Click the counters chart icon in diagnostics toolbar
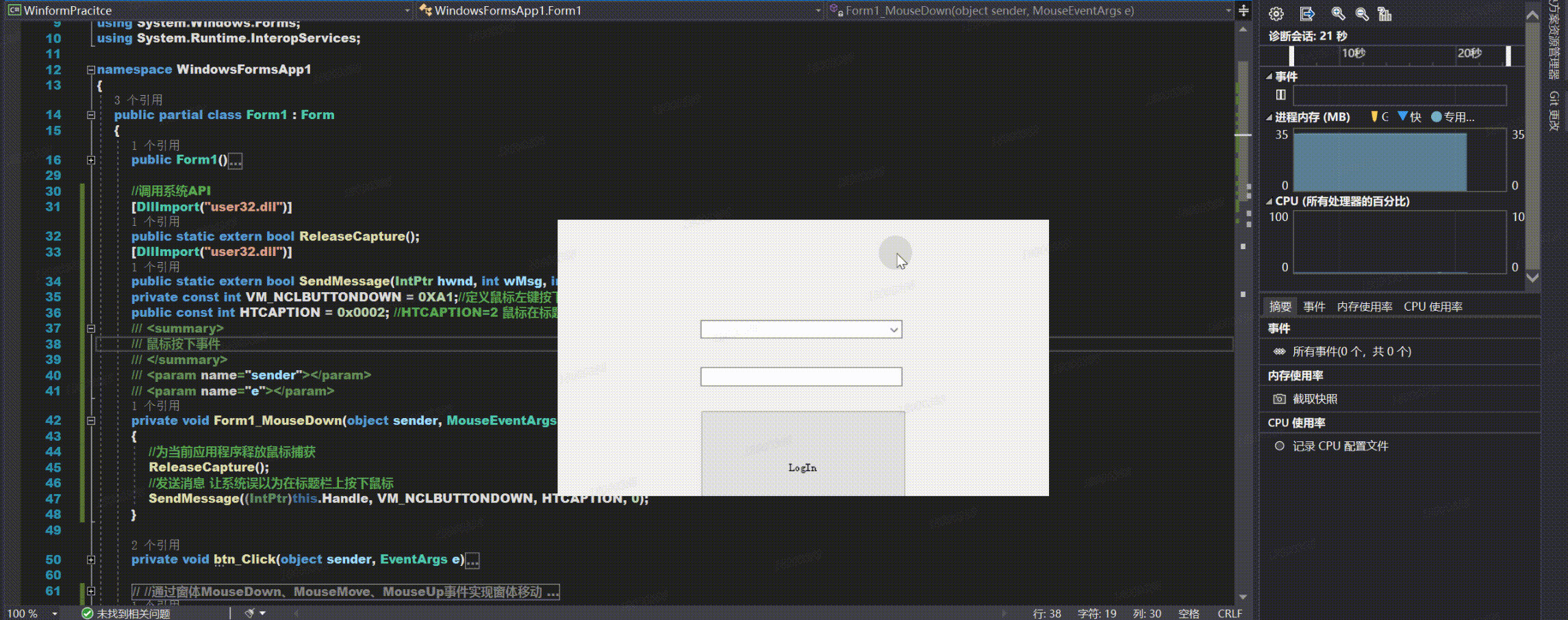 pos(1384,14)
